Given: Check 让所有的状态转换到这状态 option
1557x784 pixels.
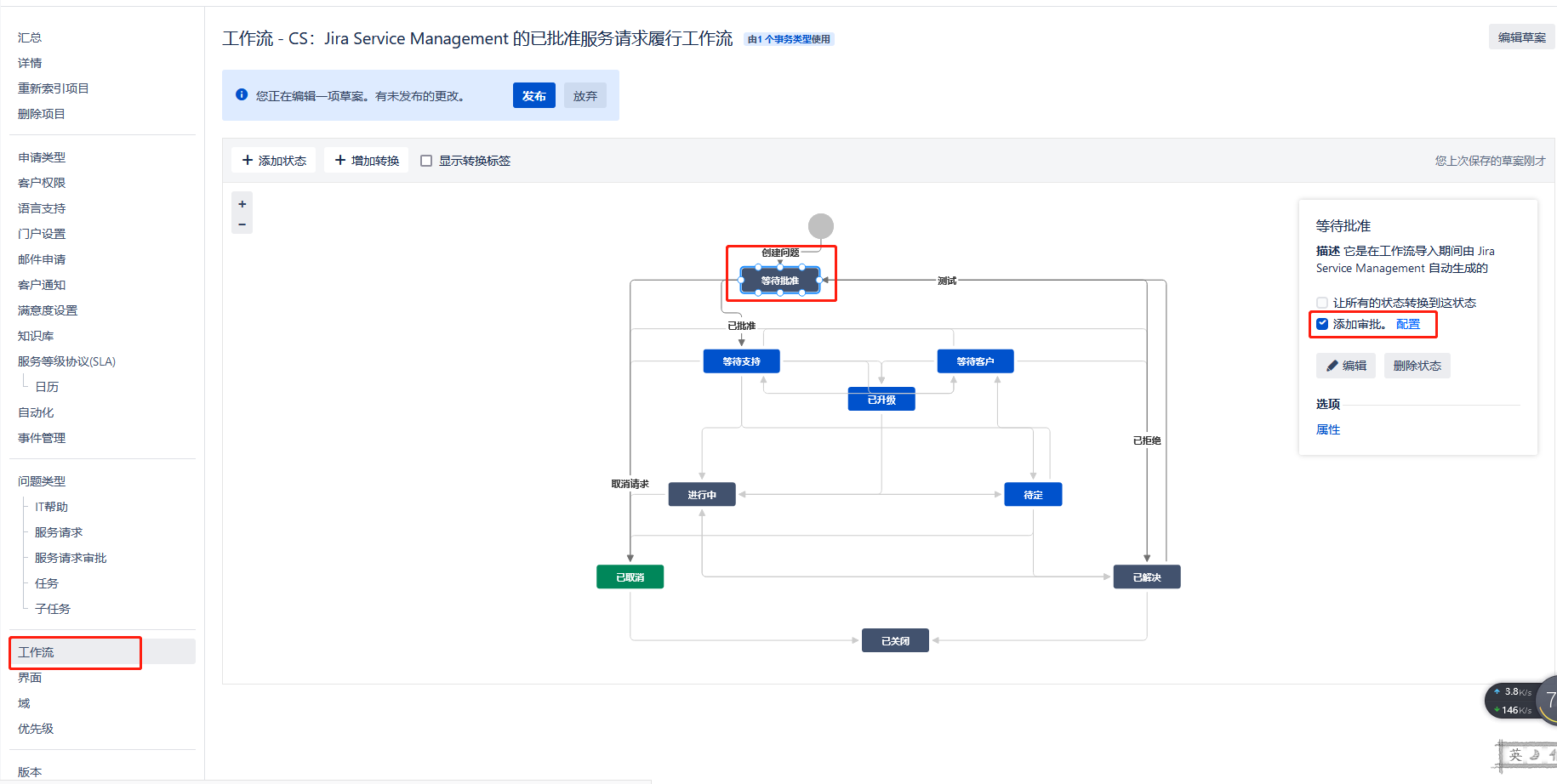Looking at the screenshot, I should coord(1322,303).
